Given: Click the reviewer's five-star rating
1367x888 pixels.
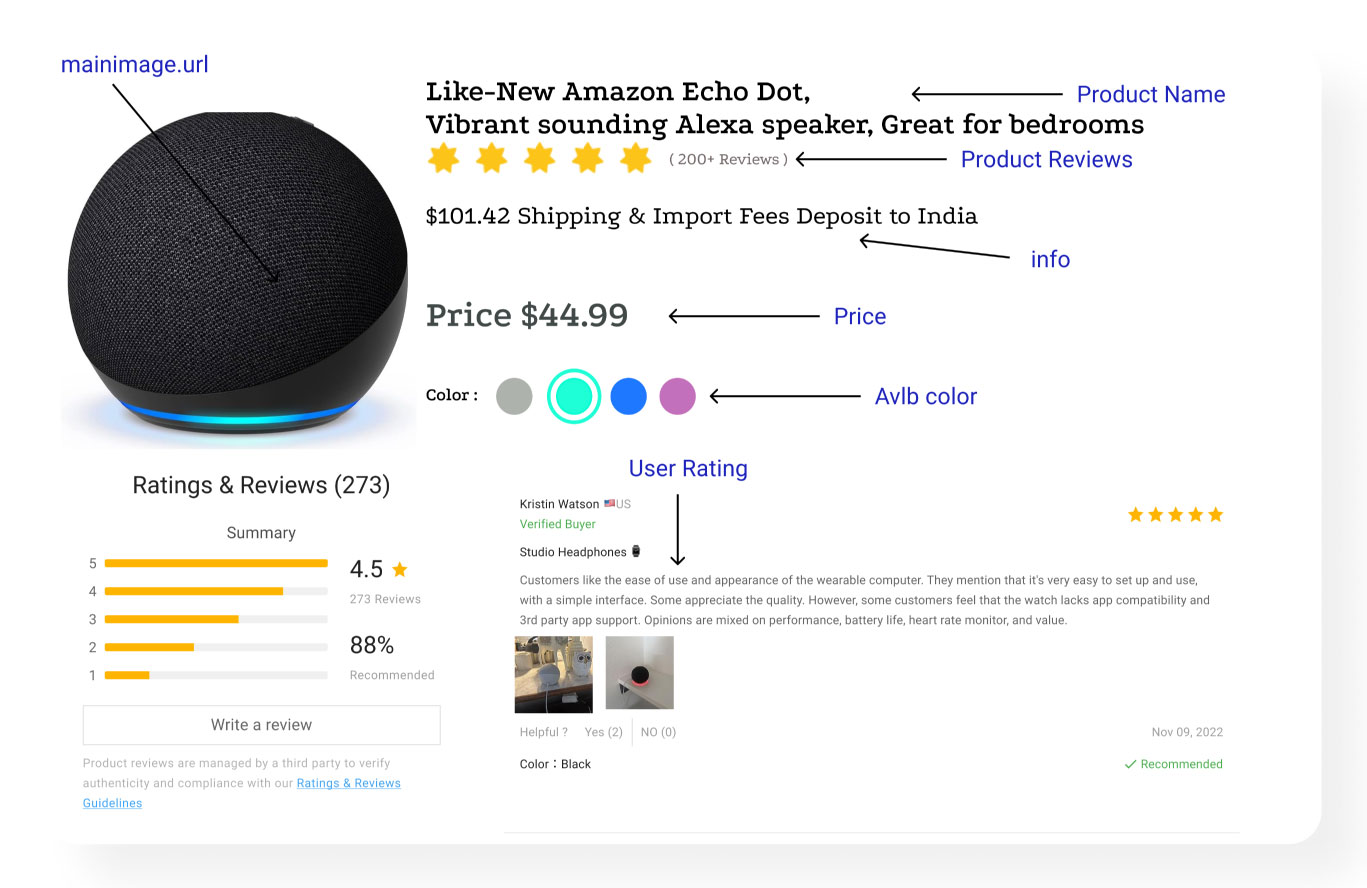Looking at the screenshot, I should click(1175, 515).
